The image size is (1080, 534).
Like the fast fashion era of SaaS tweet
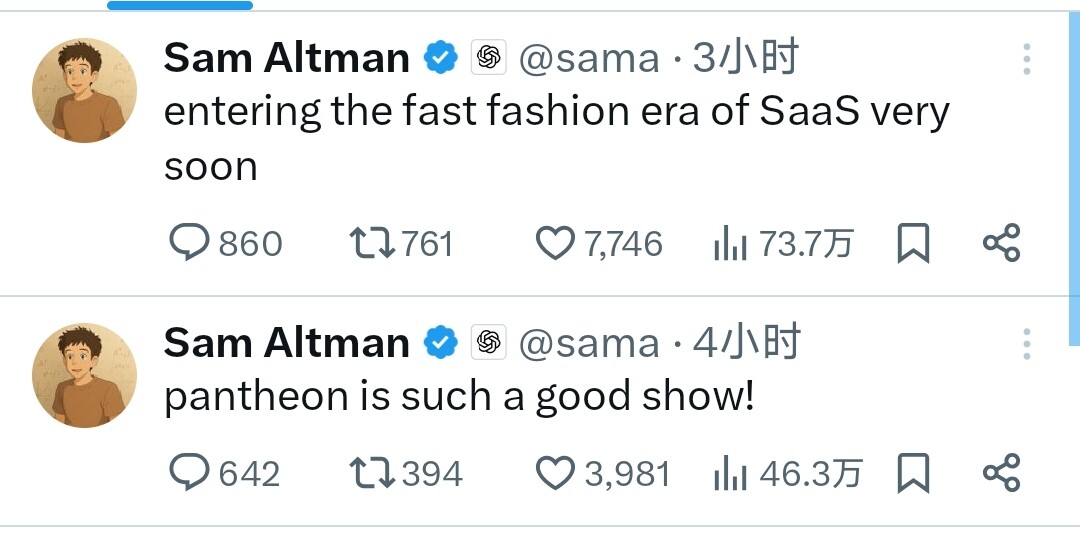tap(599, 243)
